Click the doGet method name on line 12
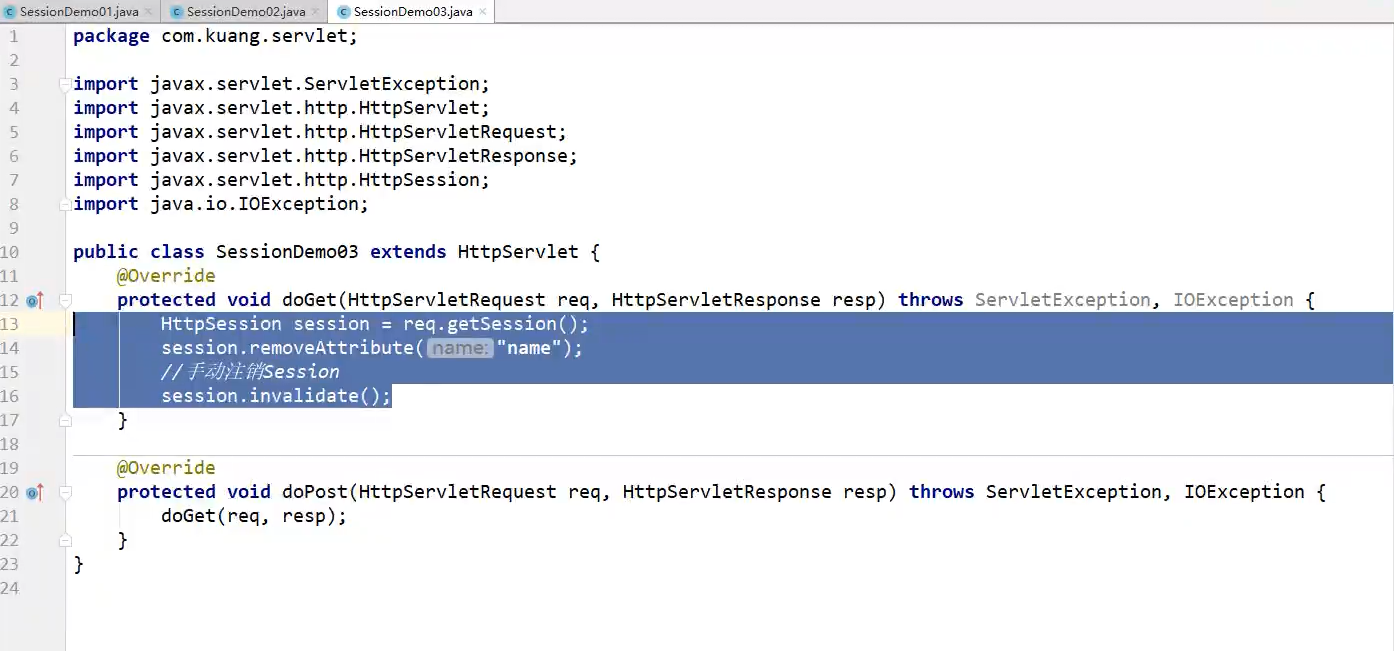This screenshot has width=1394, height=651. coord(309,300)
